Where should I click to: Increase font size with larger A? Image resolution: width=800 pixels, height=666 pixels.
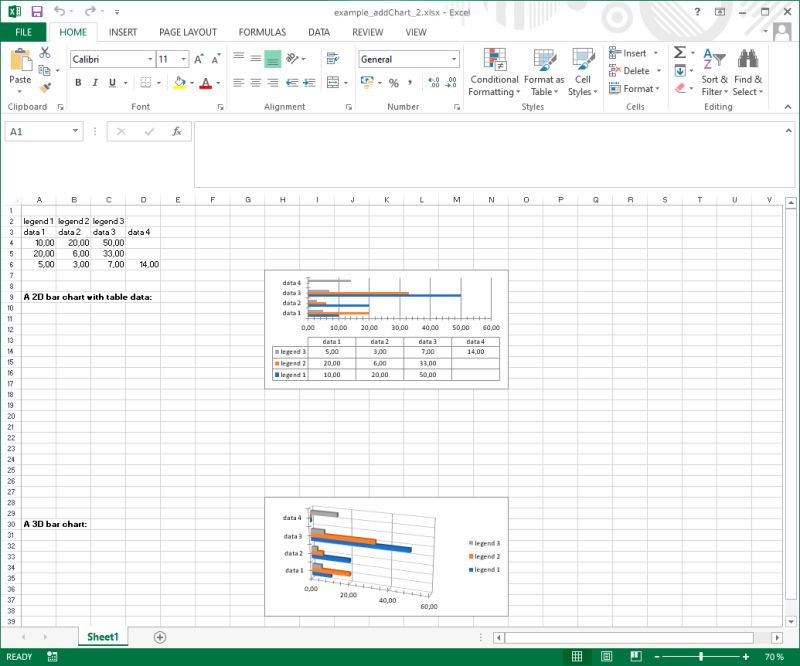[x=199, y=59]
